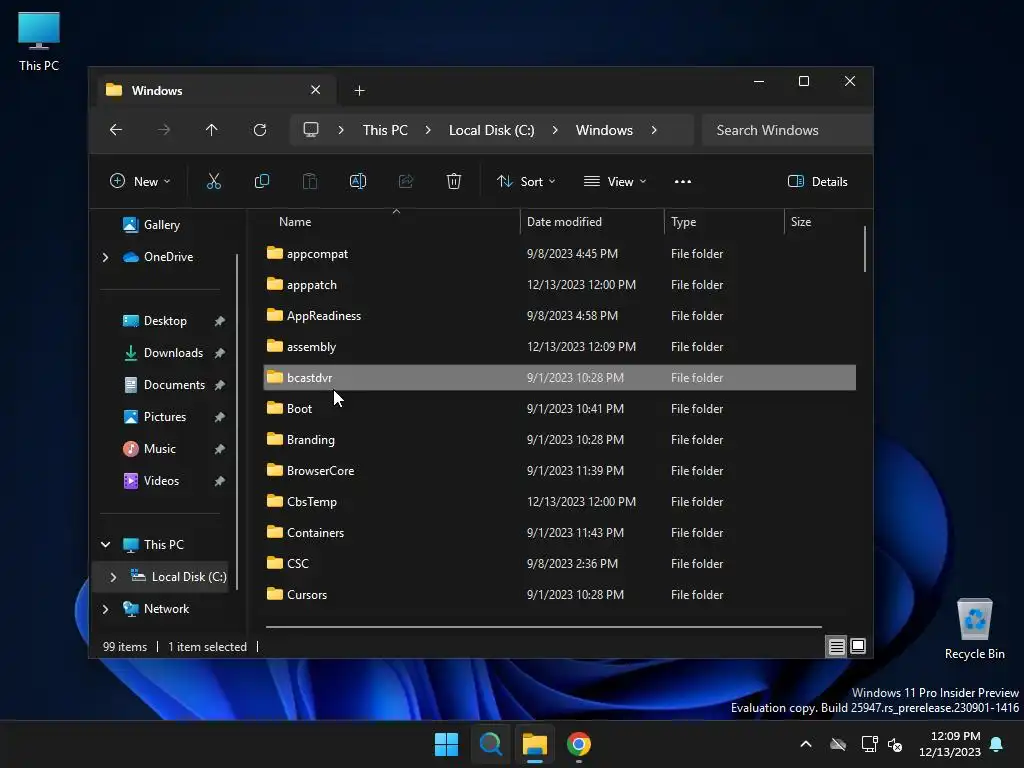Image resolution: width=1024 pixels, height=768 pixels.
Task: Click File Explorer icon on taskbar
Action: tap(534, 744)
